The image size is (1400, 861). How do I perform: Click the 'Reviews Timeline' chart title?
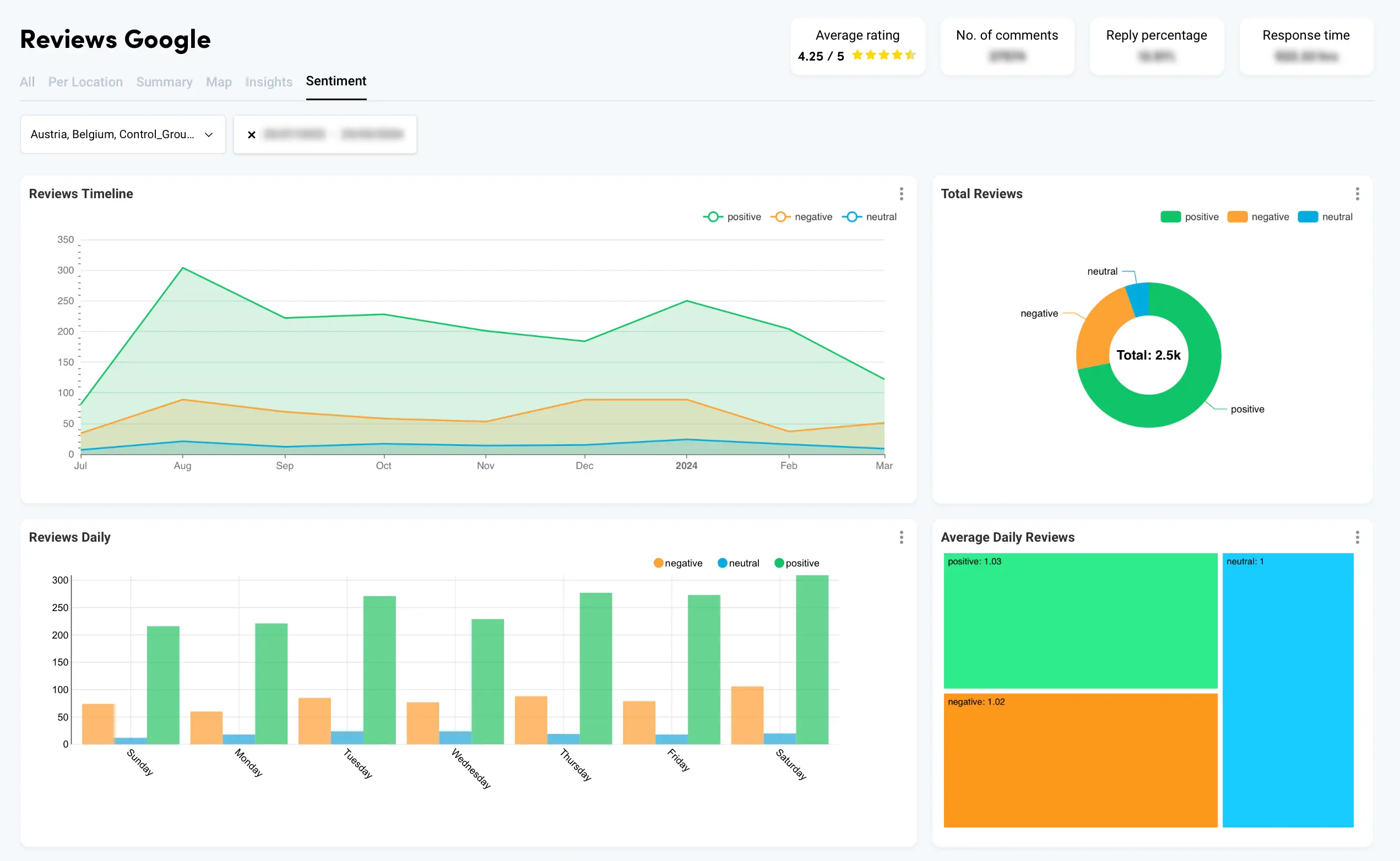click(x=81, y=194)
